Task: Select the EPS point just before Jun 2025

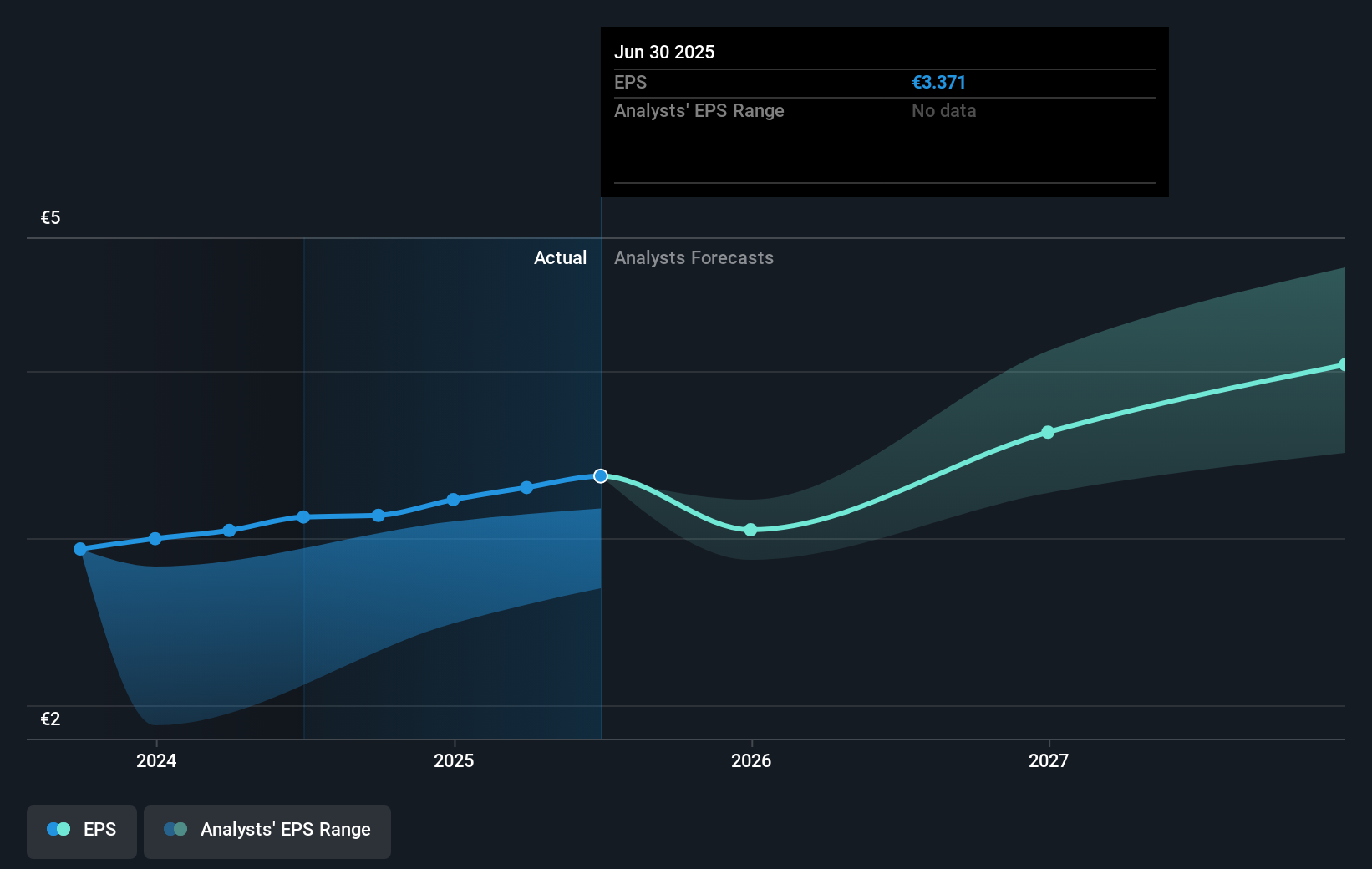Action: (526, 487)
